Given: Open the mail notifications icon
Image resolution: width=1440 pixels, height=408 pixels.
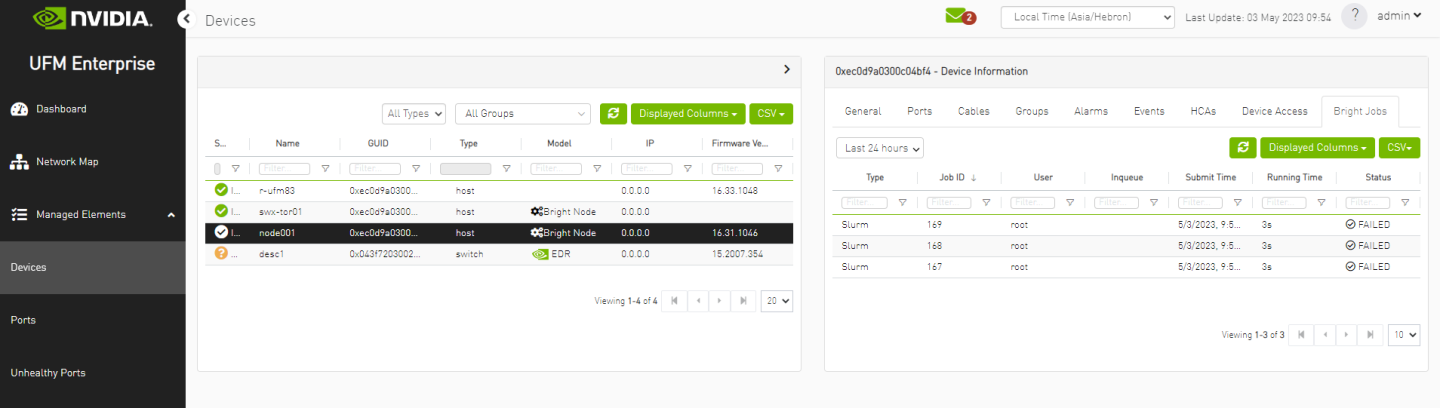Looking at the screenshot, I should pos(957,16).
